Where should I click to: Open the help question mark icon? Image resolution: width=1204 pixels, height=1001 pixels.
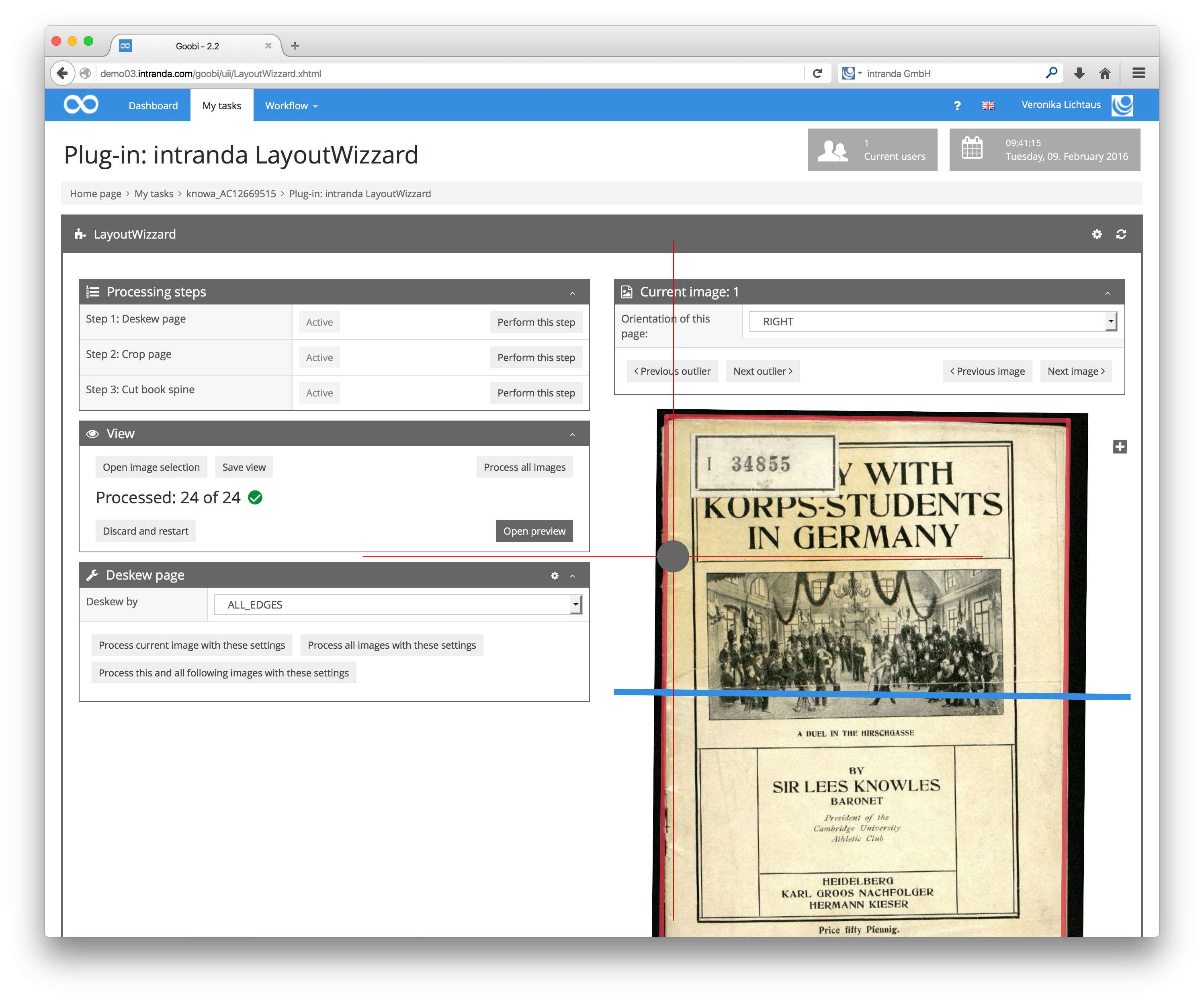[x=957, y=105]
